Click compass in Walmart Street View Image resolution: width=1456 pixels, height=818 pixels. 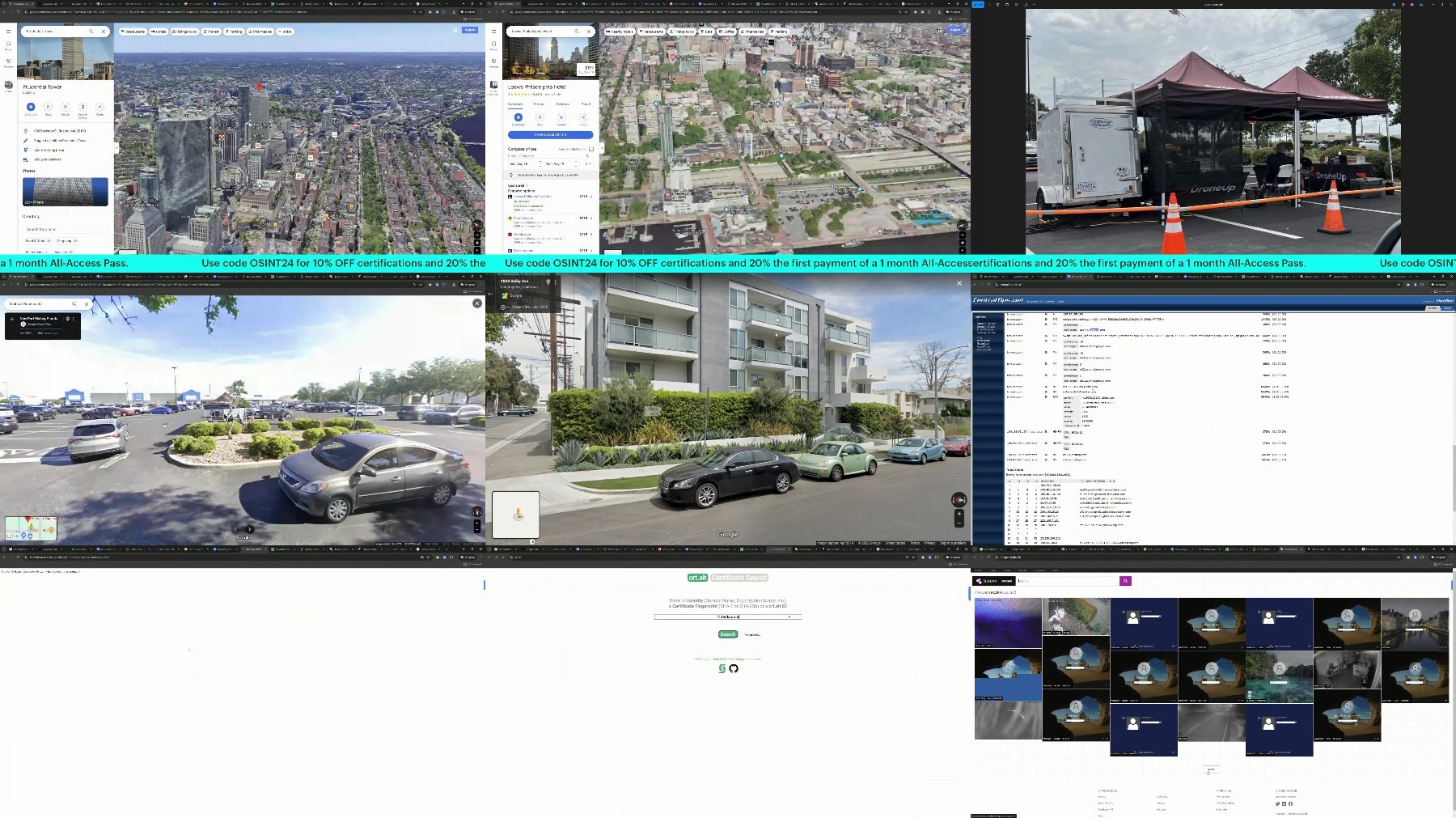[x=476, y=511]
